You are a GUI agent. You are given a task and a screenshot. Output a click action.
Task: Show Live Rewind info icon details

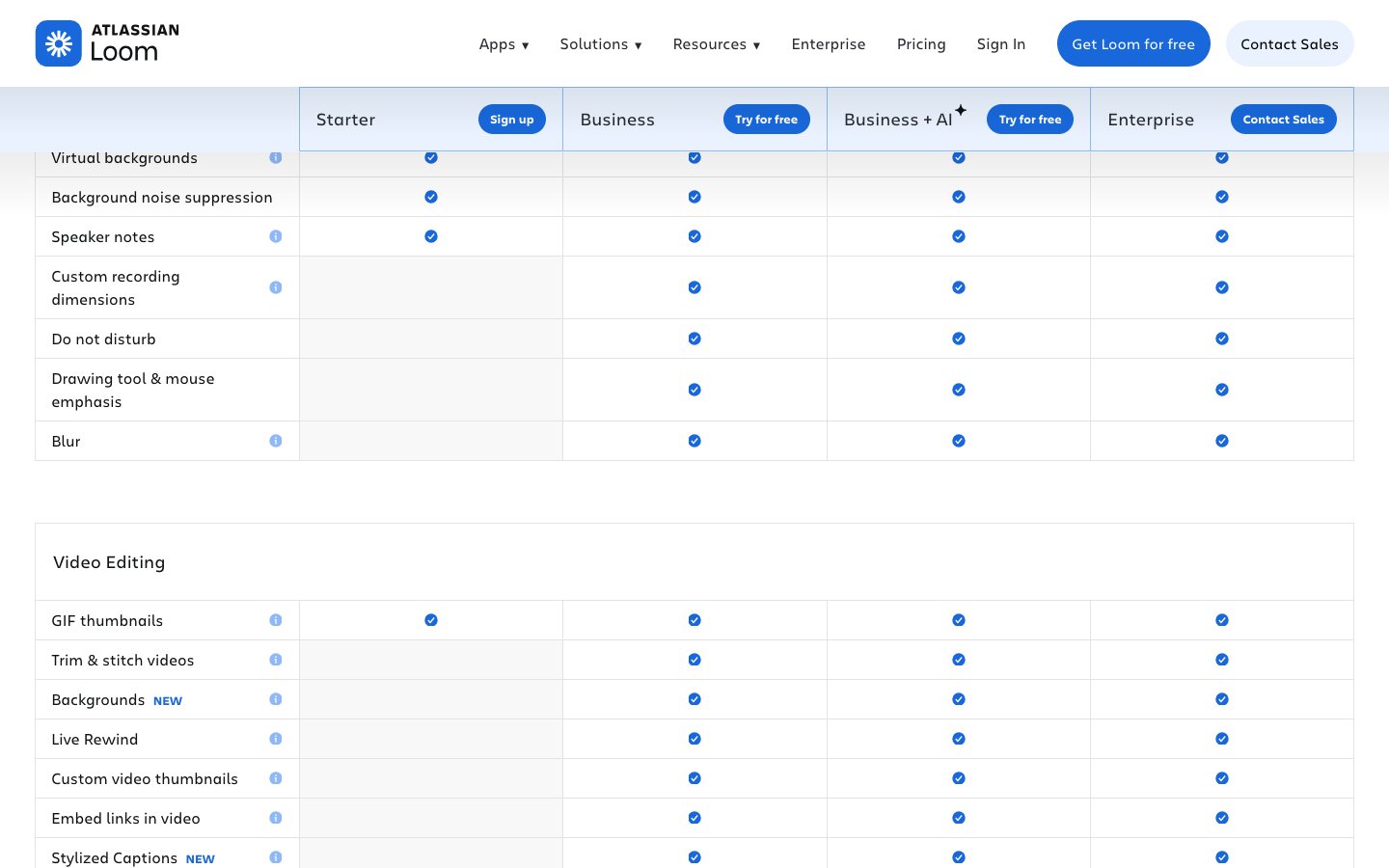pos(276,739)
